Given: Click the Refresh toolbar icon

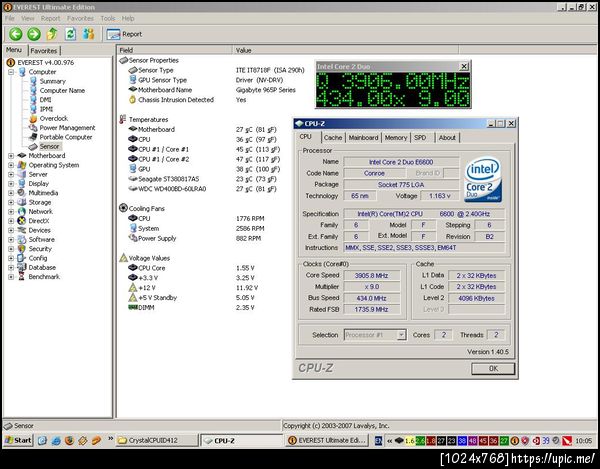Looking at the screenshot, I should click(69, 33).
